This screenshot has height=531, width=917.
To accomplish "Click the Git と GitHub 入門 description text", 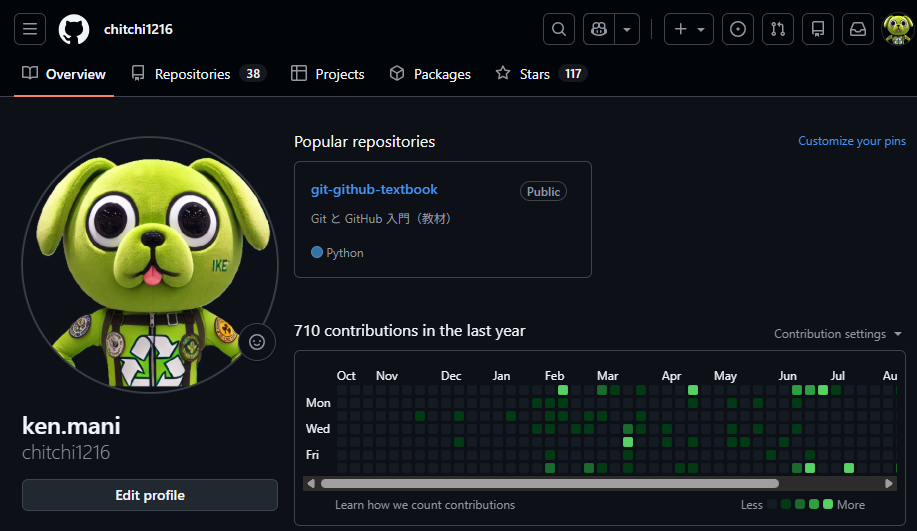I will pyautogui.click(x=381, y=219).
